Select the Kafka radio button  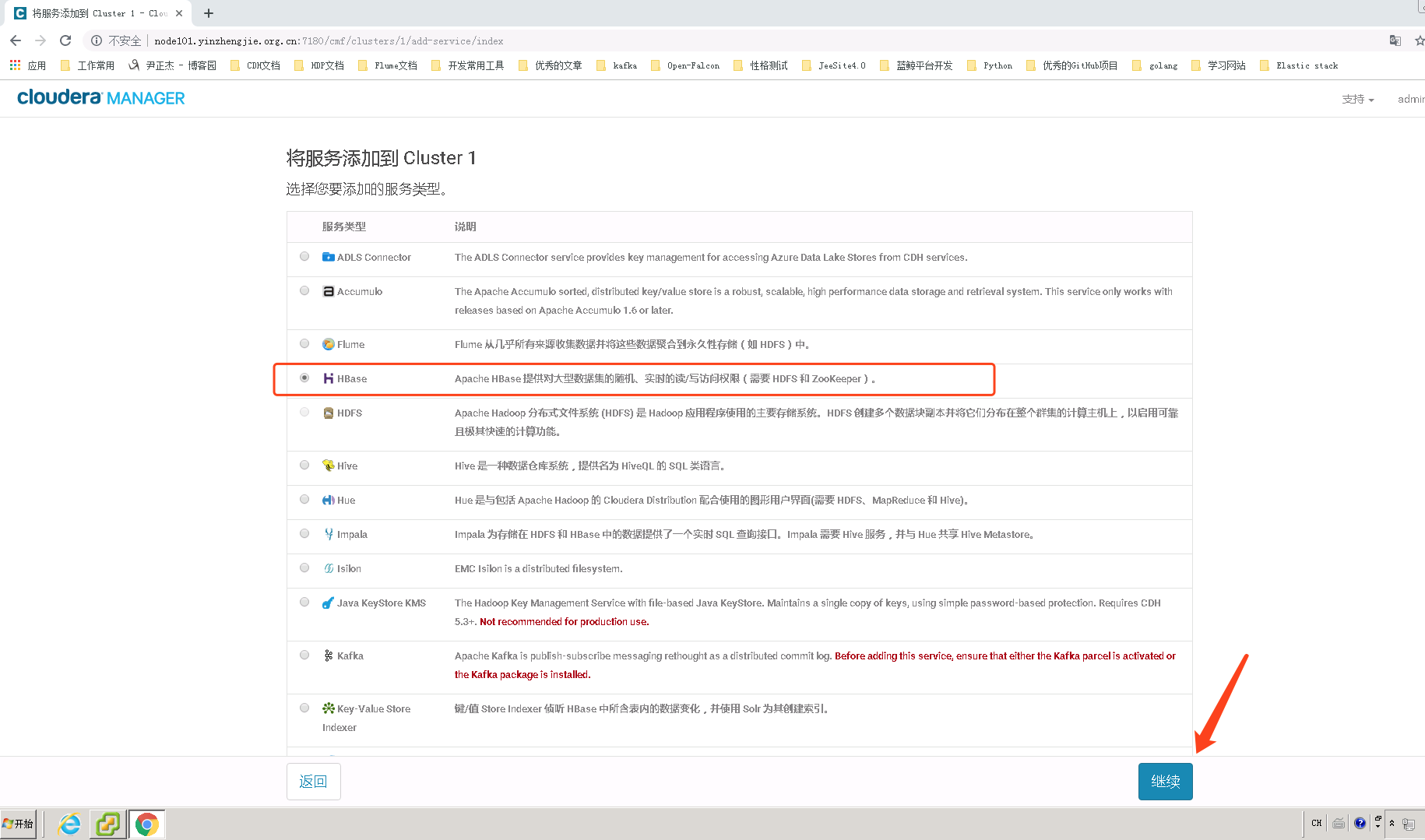304,655
